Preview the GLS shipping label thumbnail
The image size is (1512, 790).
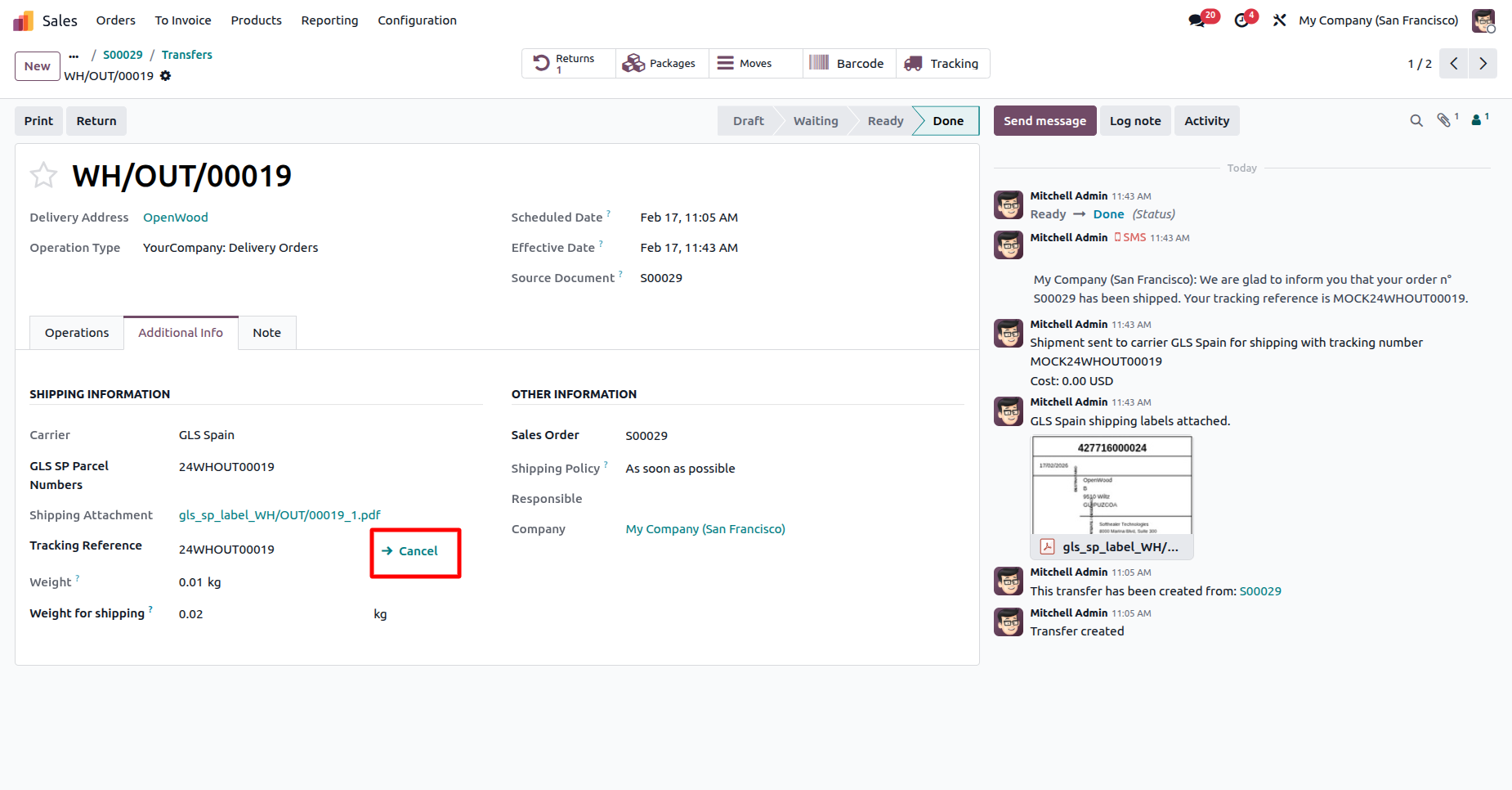[1112, 485]
